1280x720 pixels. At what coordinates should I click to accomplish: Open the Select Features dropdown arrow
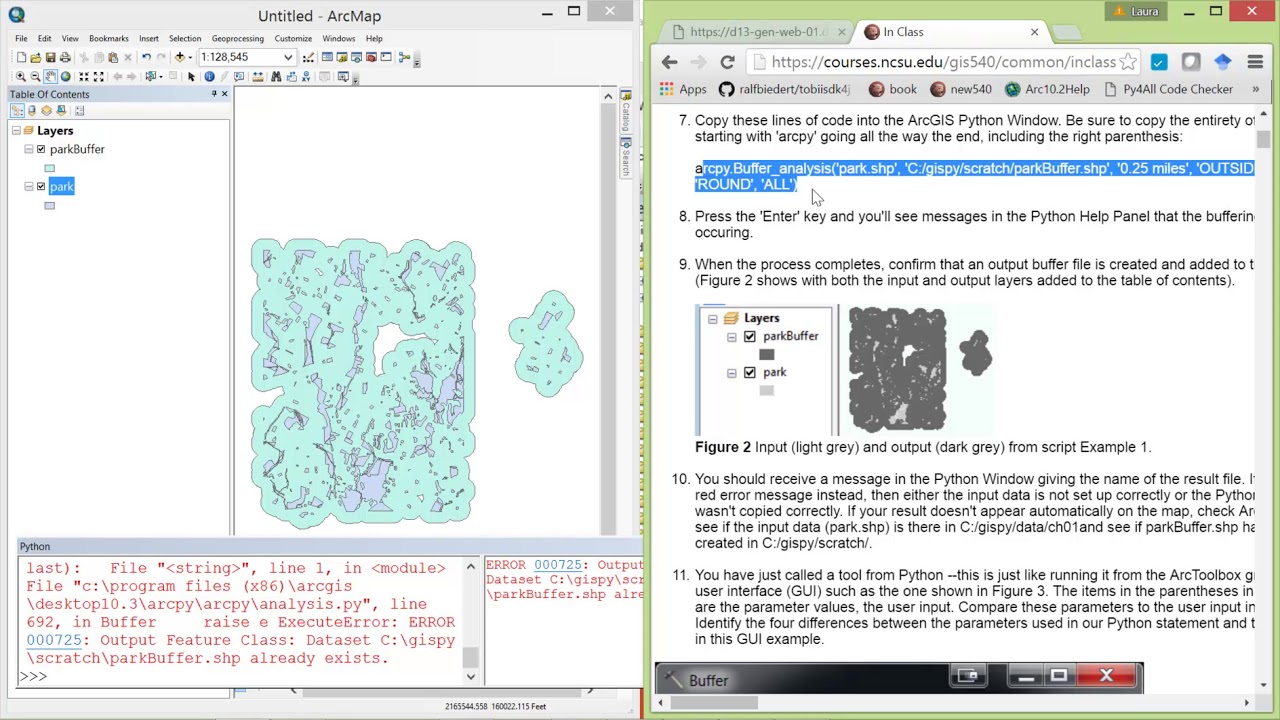tap(161, 77)
